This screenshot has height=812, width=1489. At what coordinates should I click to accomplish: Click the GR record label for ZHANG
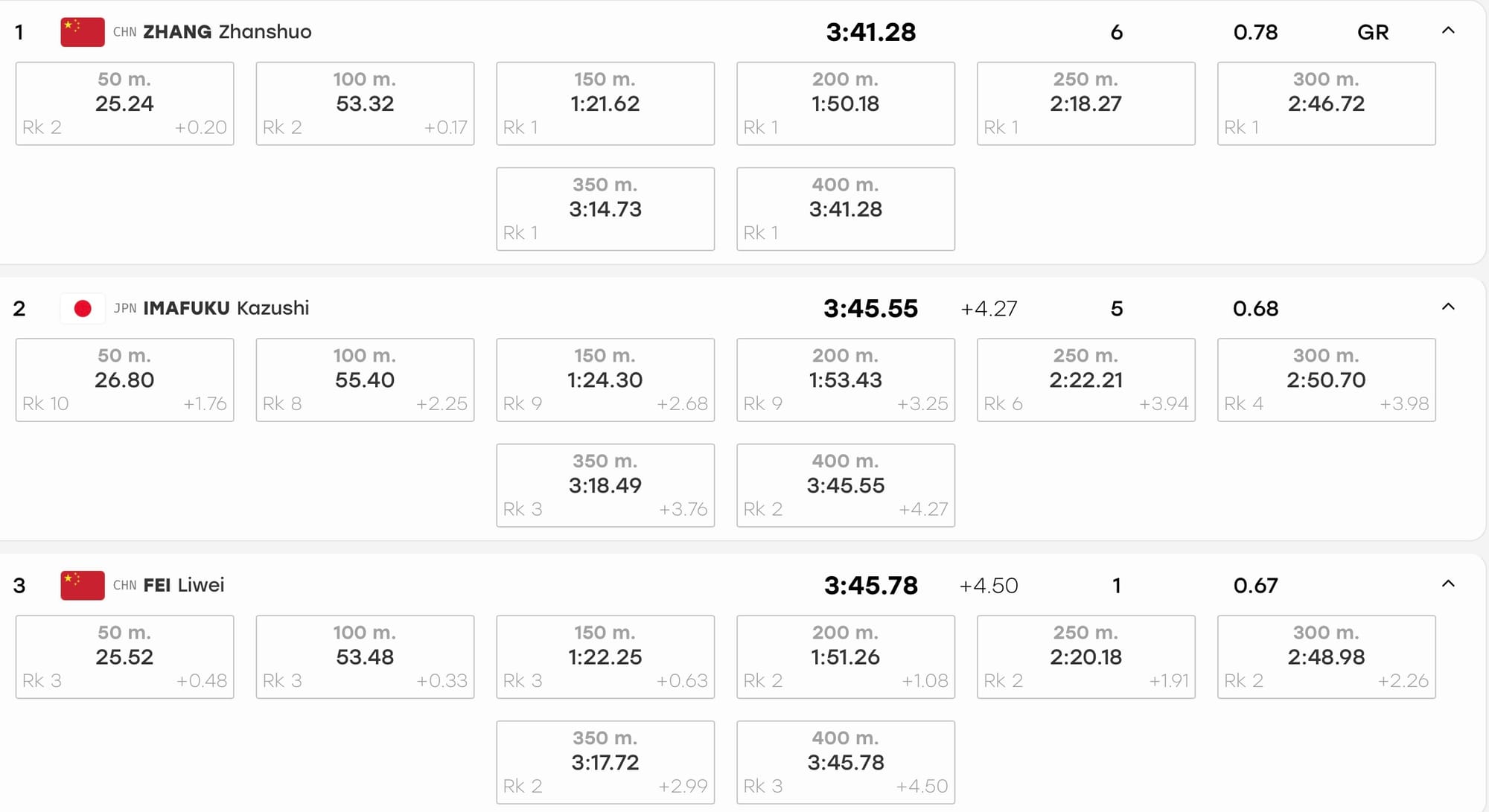[1373, 32]
